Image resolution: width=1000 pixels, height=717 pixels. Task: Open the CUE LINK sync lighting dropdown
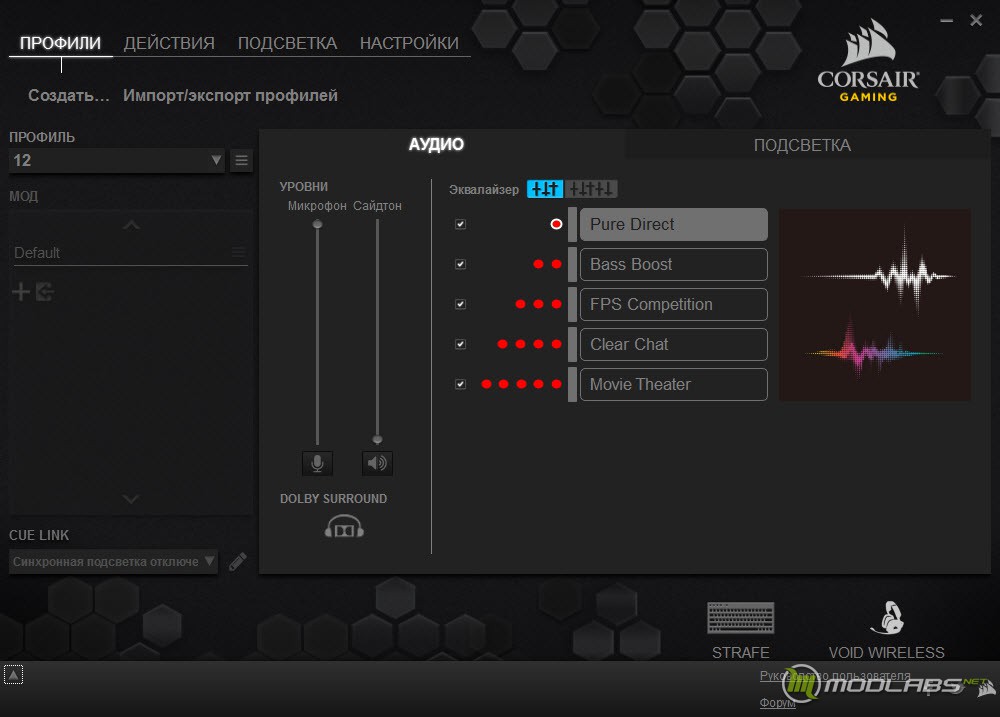tap(114, 561)
